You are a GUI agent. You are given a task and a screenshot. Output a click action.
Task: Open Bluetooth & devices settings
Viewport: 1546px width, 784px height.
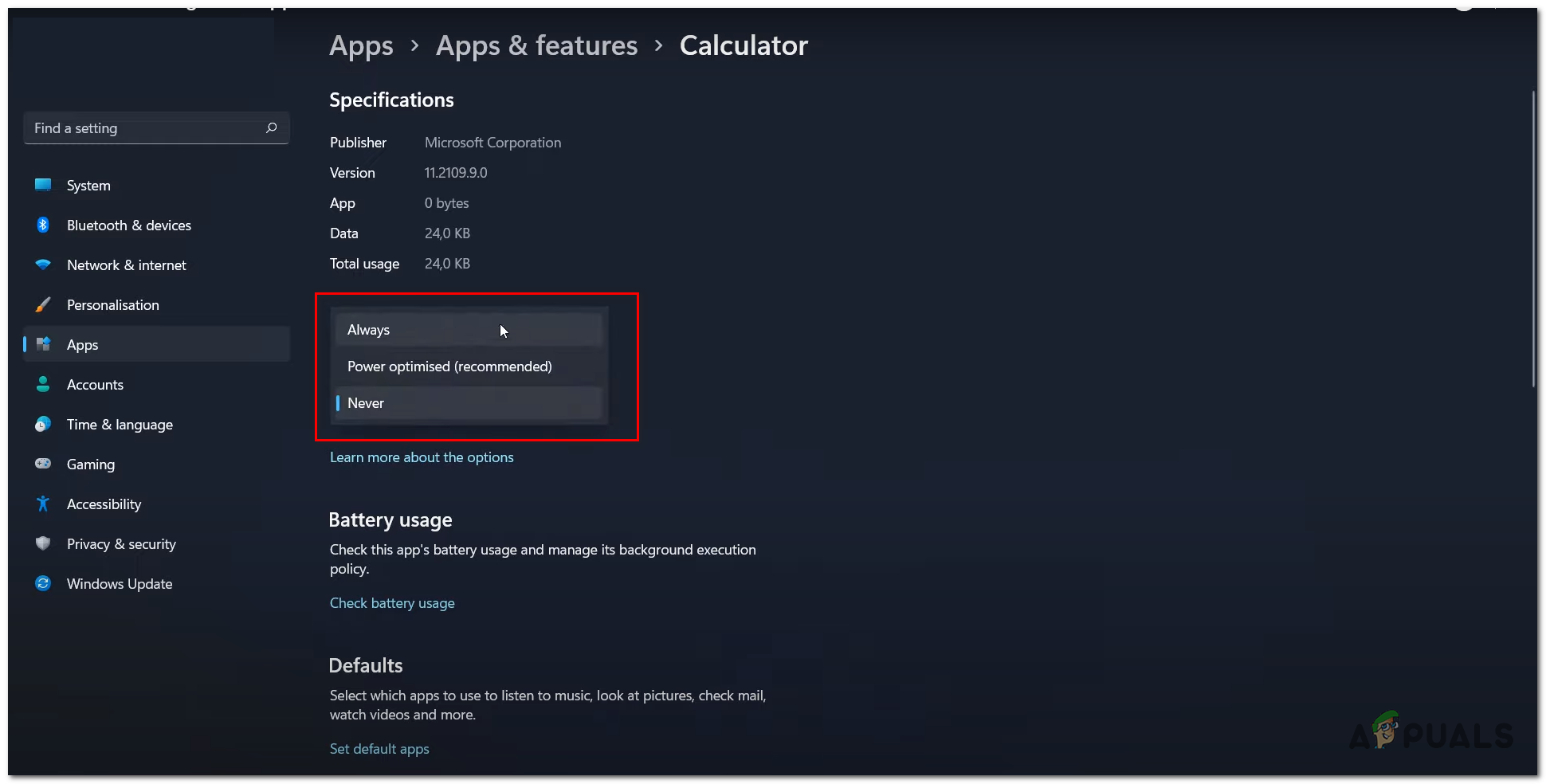tap(43, 225)
